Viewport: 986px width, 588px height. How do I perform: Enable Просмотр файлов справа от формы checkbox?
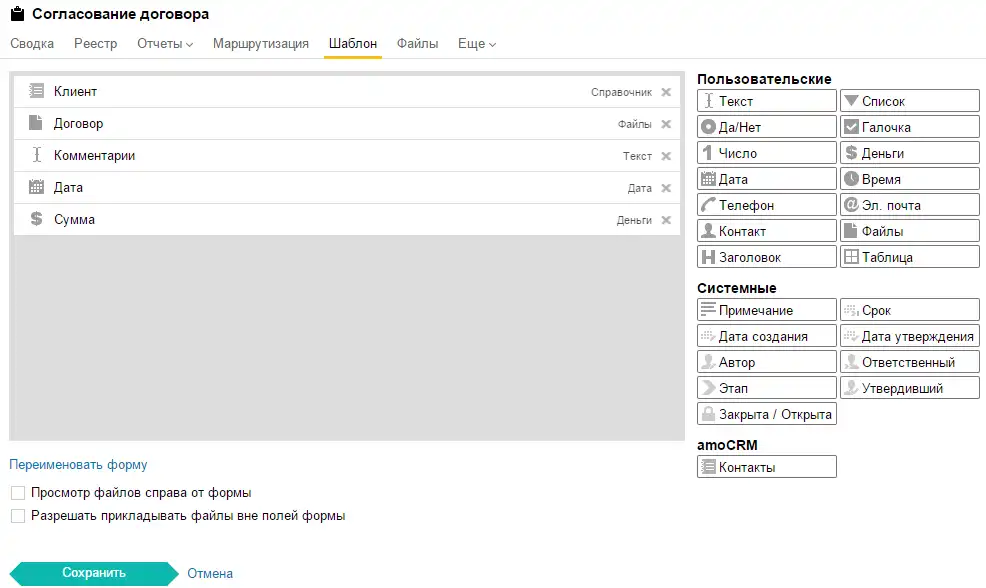coord(18,493)
